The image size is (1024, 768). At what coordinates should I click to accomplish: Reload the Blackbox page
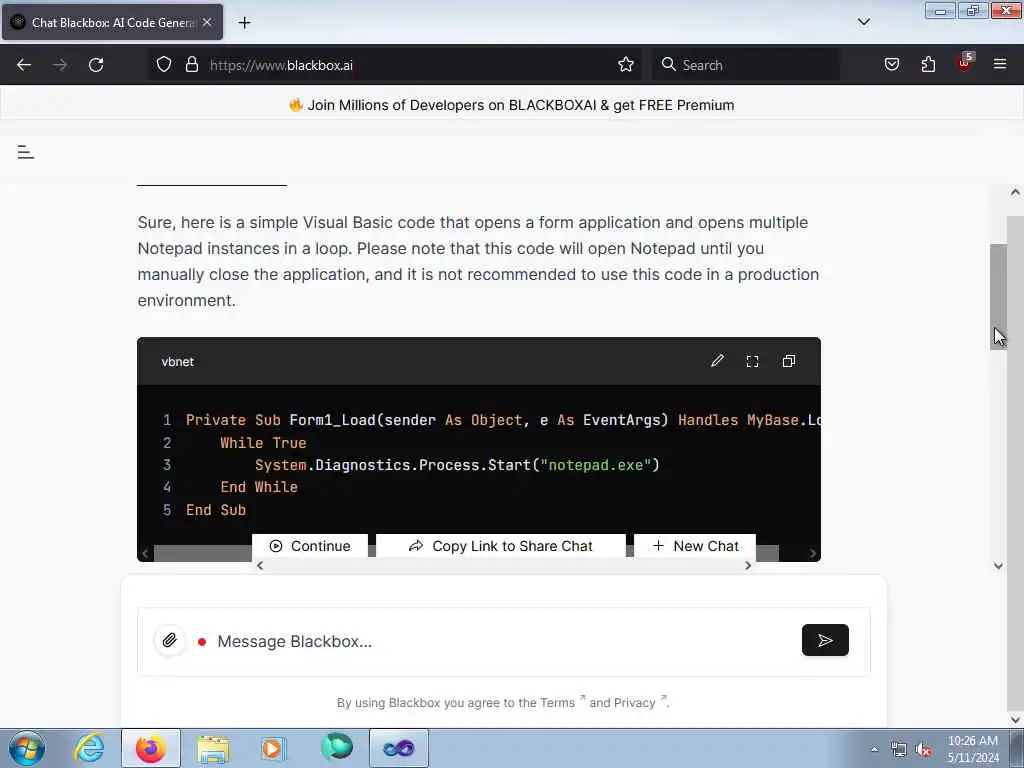tap(96, 65)
